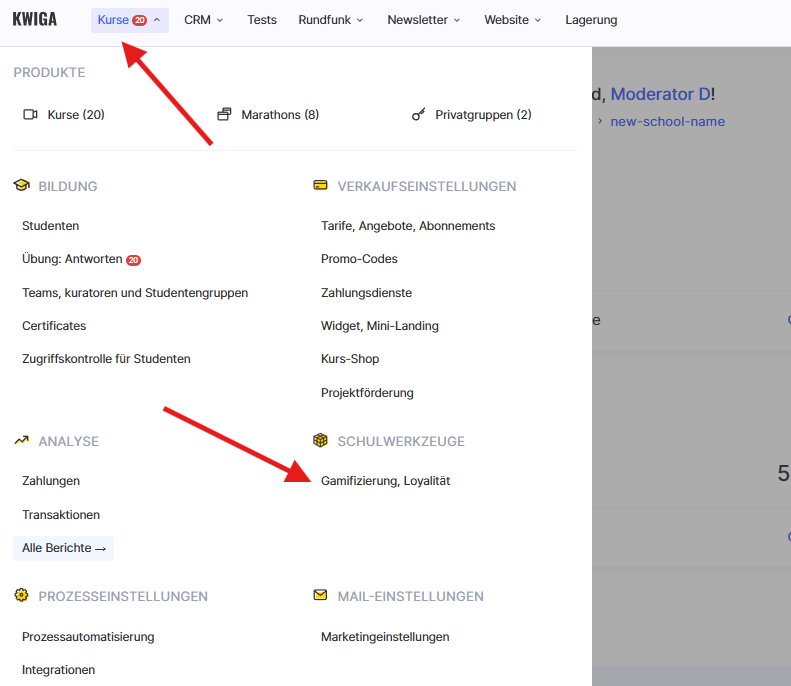
Task: Click the credit card Verkaufseinstellungen icon
Action: click(x=321, y=186)
